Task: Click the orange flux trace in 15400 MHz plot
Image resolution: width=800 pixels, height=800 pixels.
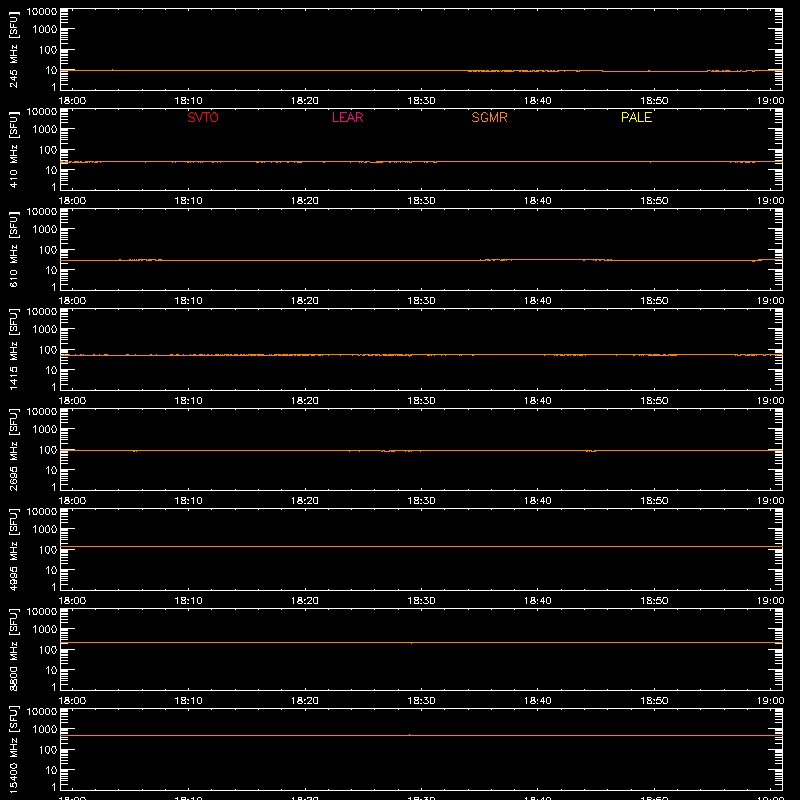Action: click(421, 735)
